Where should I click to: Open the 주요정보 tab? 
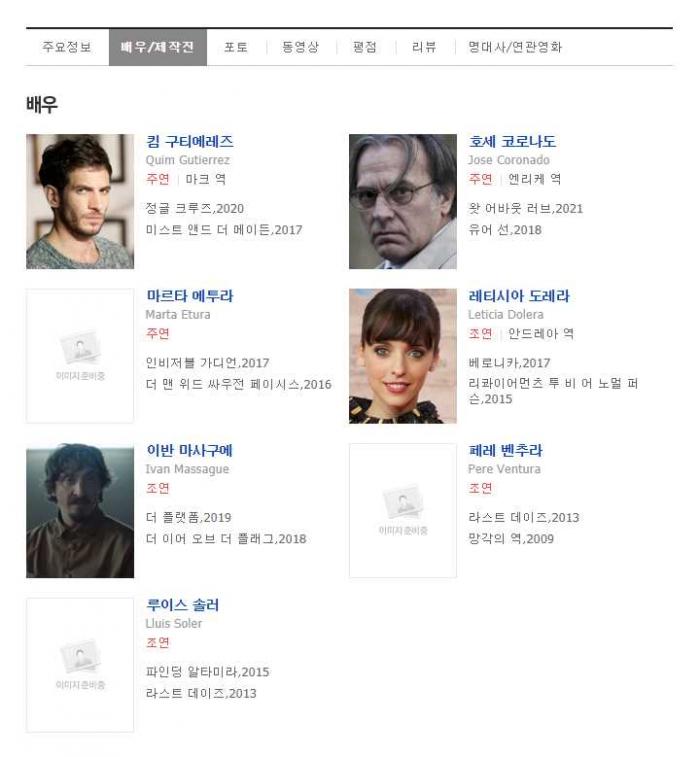[x=67, y=47]
